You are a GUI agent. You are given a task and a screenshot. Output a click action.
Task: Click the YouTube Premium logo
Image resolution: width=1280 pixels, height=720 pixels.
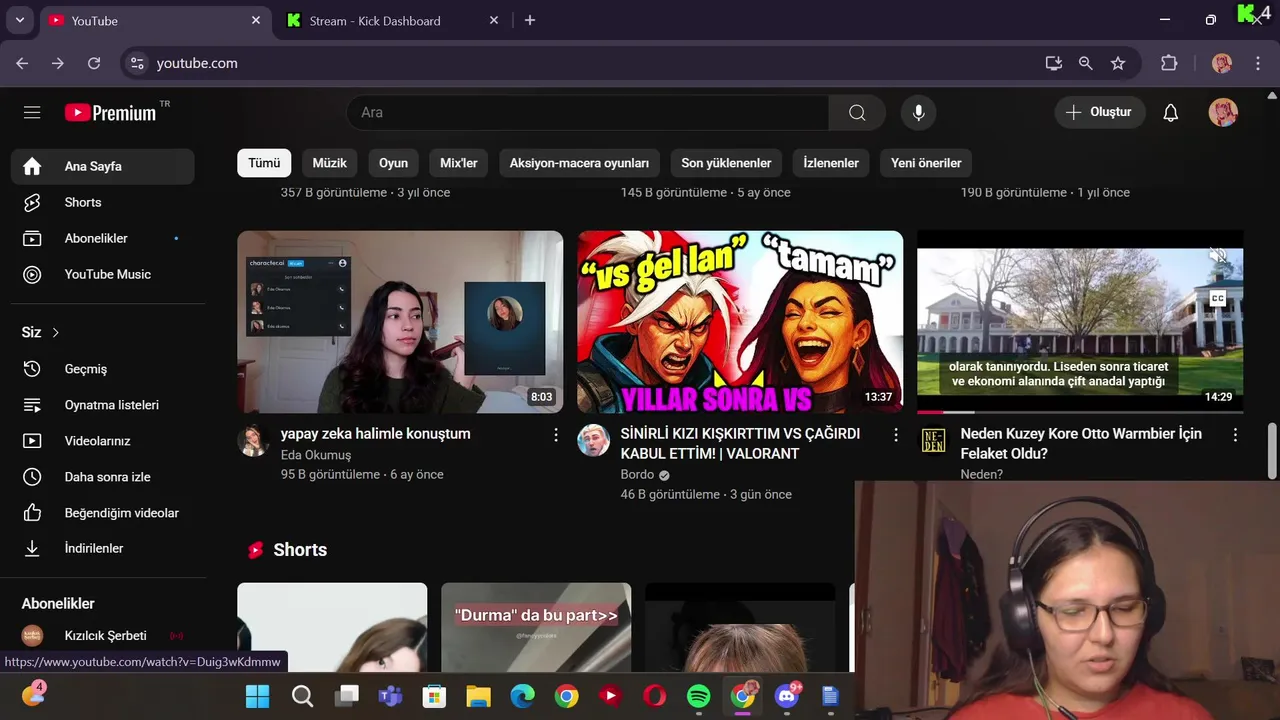coord(111,113)
